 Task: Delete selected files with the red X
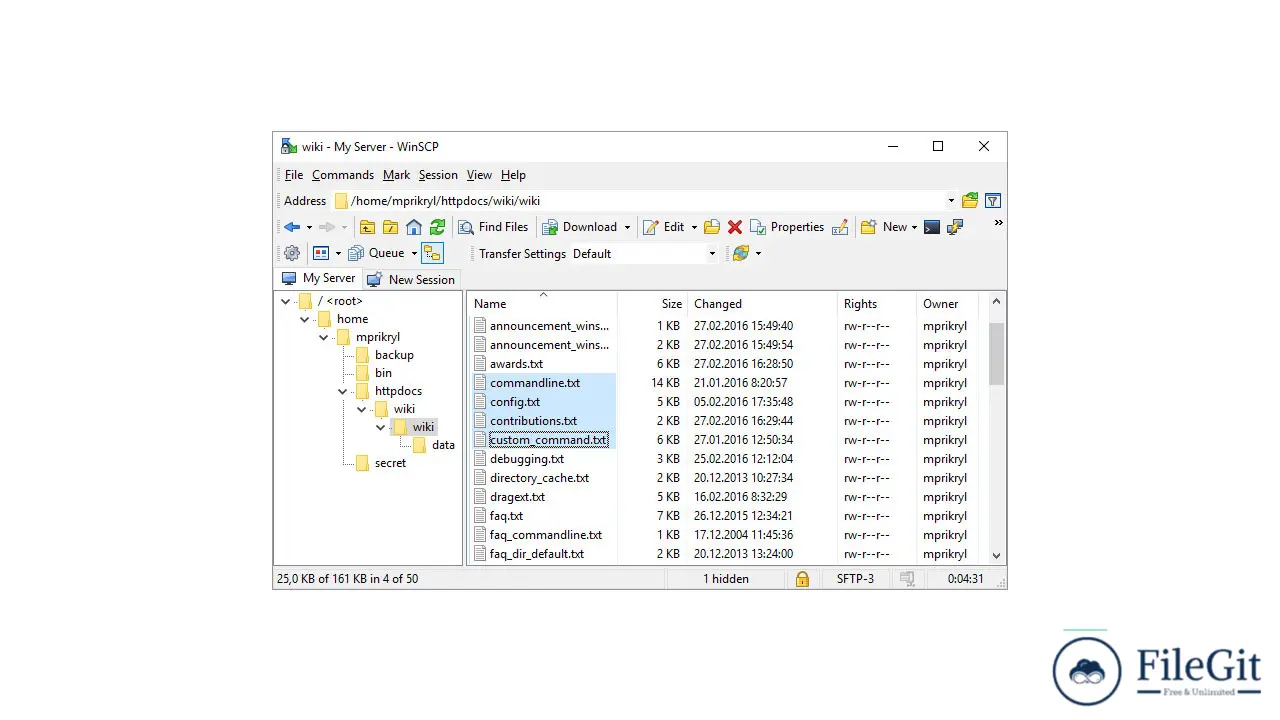[735, 227]
